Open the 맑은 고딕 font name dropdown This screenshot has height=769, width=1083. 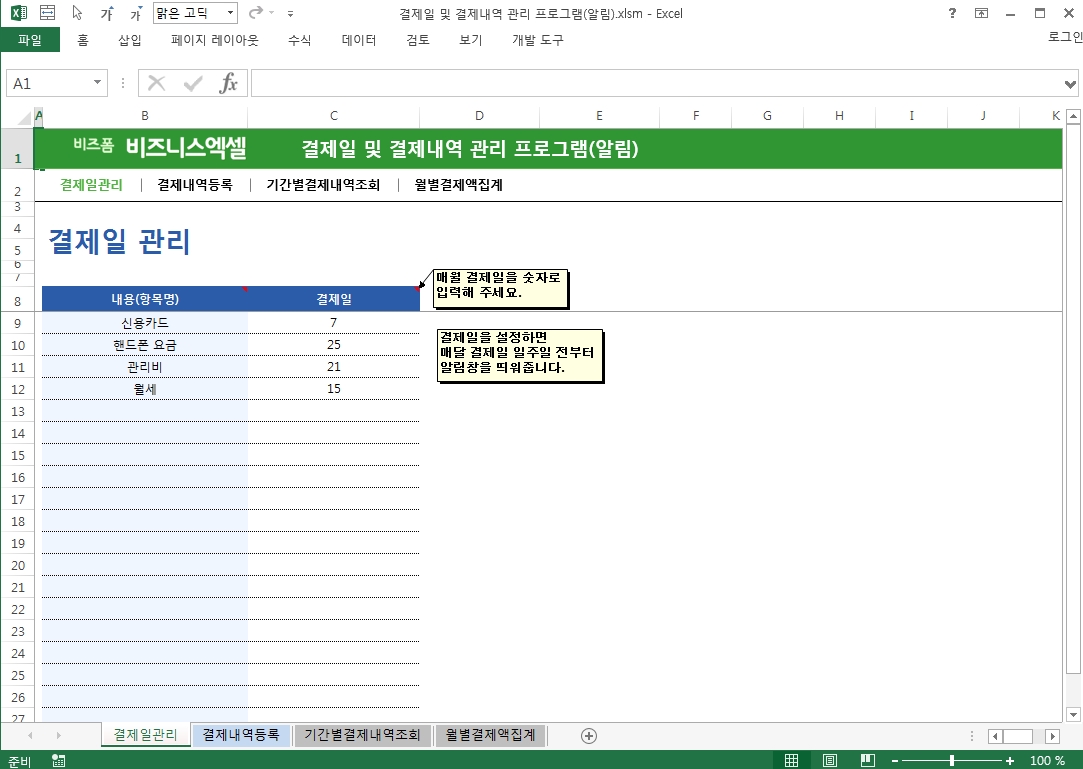coord(231,13)
